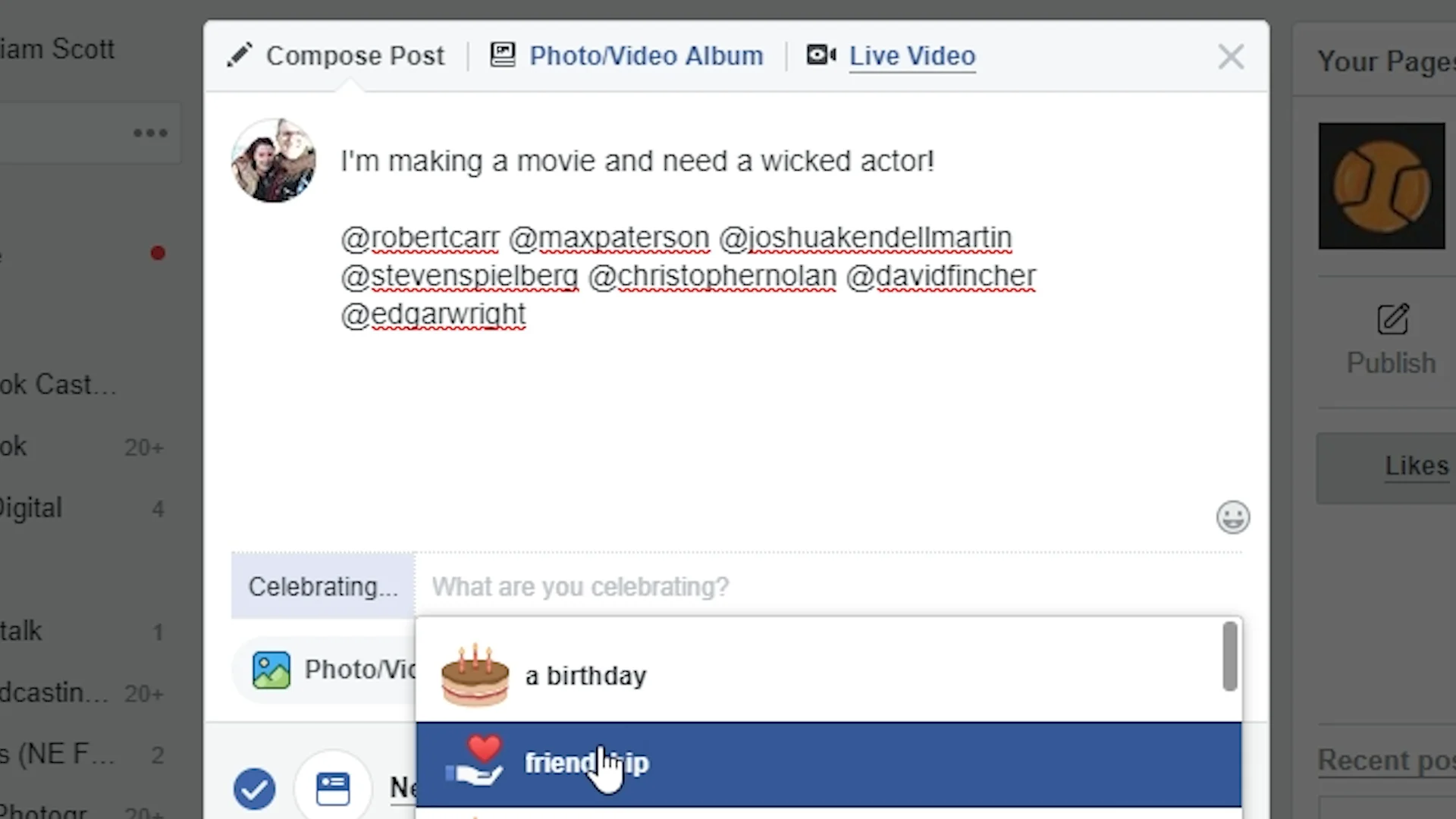This screenshot has height=819, width=1456.
Task: Open the sidebar item ending 'dcastin...'
Action: (x=54, y=692)
